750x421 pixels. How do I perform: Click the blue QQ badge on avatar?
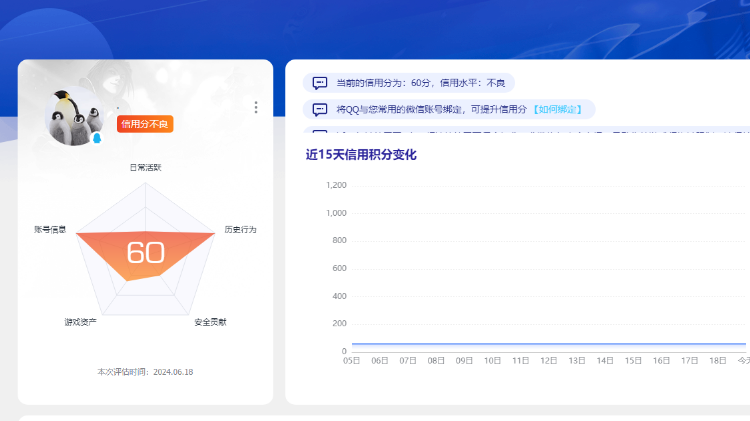point(97,138)
